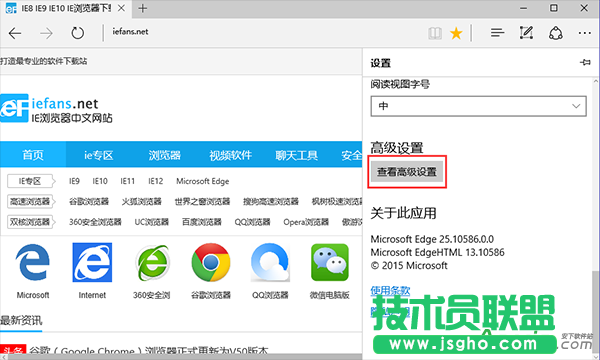Click the share icon
Screen dimensions: 600x360
[556, 33]
